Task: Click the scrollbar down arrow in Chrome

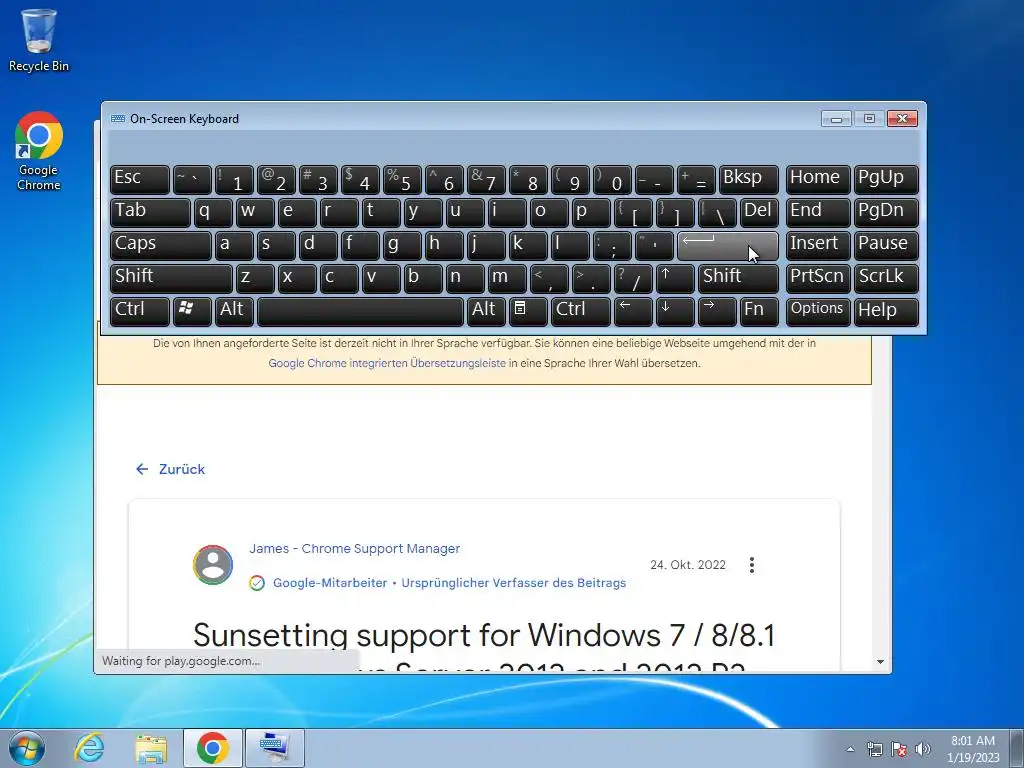Action: point(880,662)
